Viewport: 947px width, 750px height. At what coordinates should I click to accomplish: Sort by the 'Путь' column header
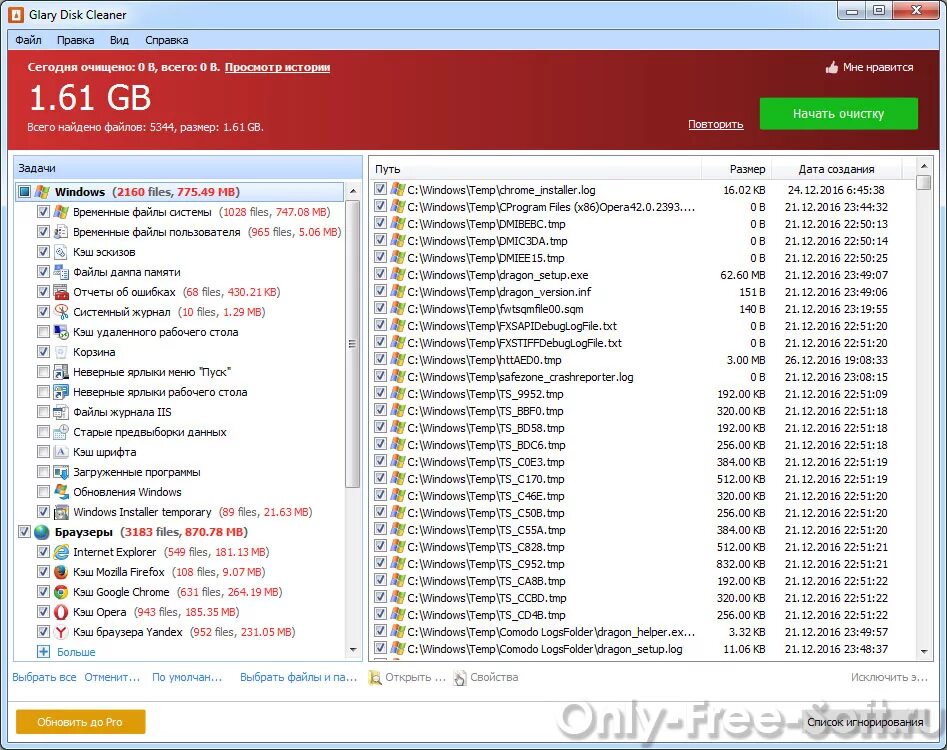click(x=535, y=169)
